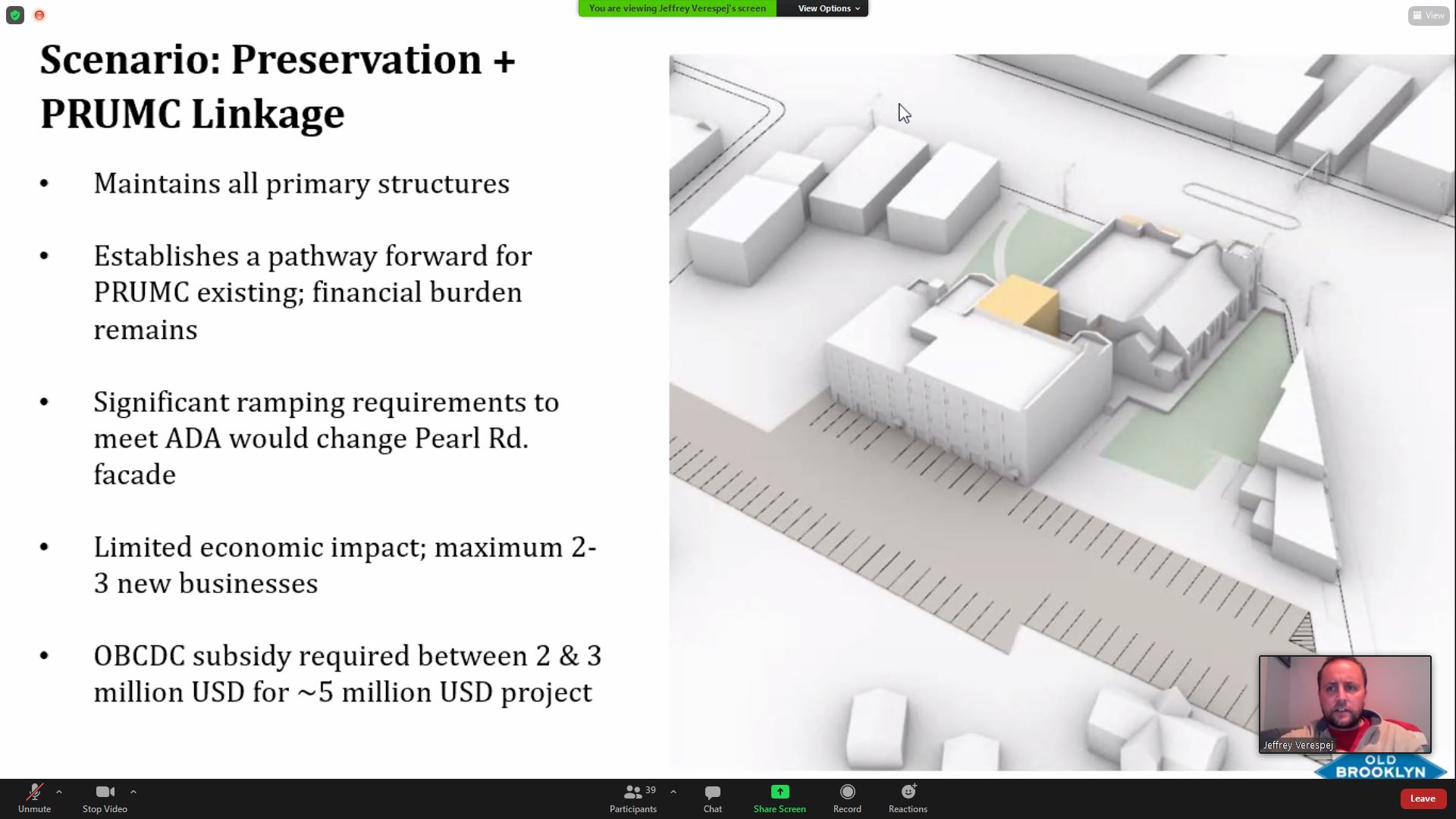The height and width of the screenshot is (819, 1456).
Task: Open the Chat panel
Action: tap(713, 799)
